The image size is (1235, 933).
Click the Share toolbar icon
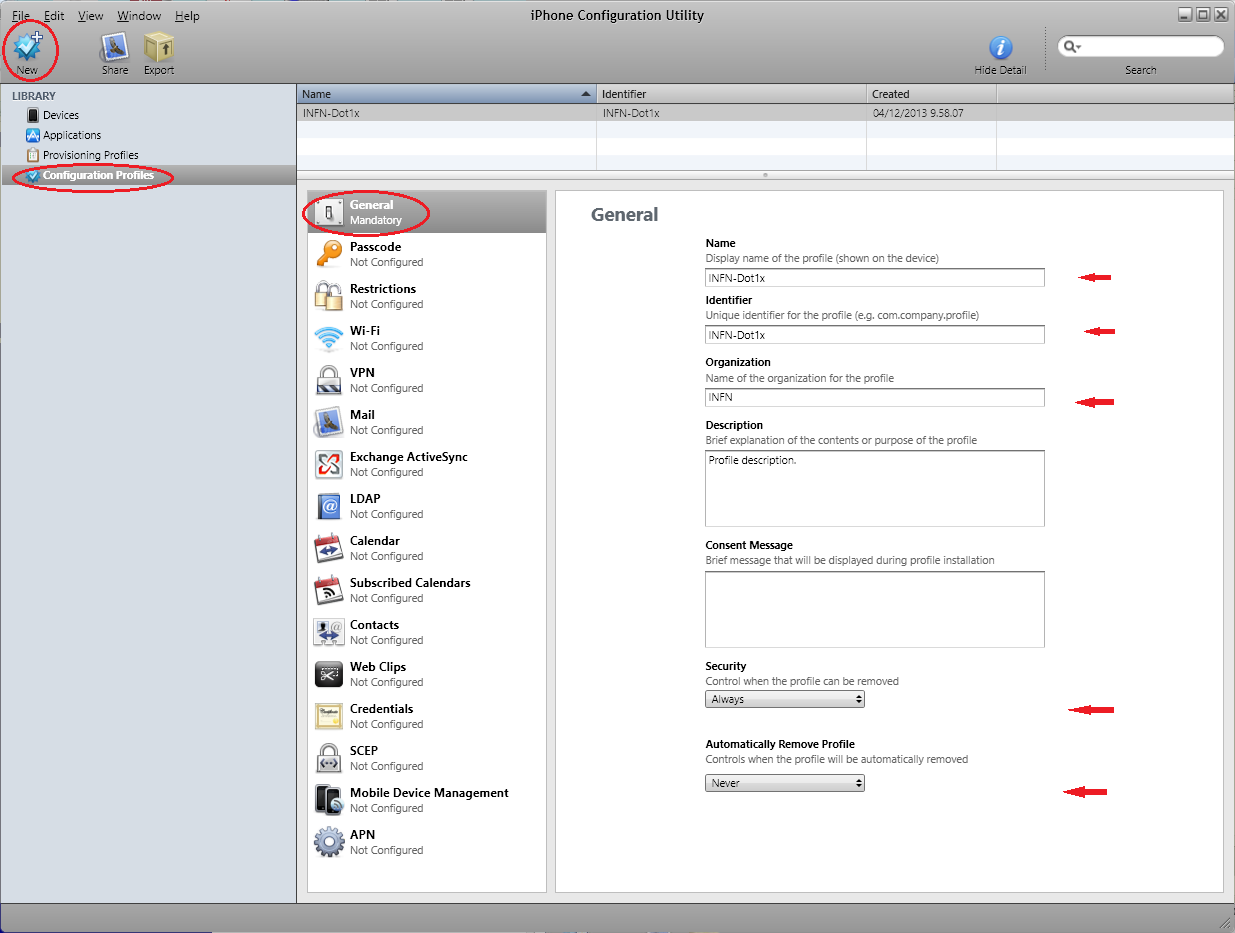point(115,46)
